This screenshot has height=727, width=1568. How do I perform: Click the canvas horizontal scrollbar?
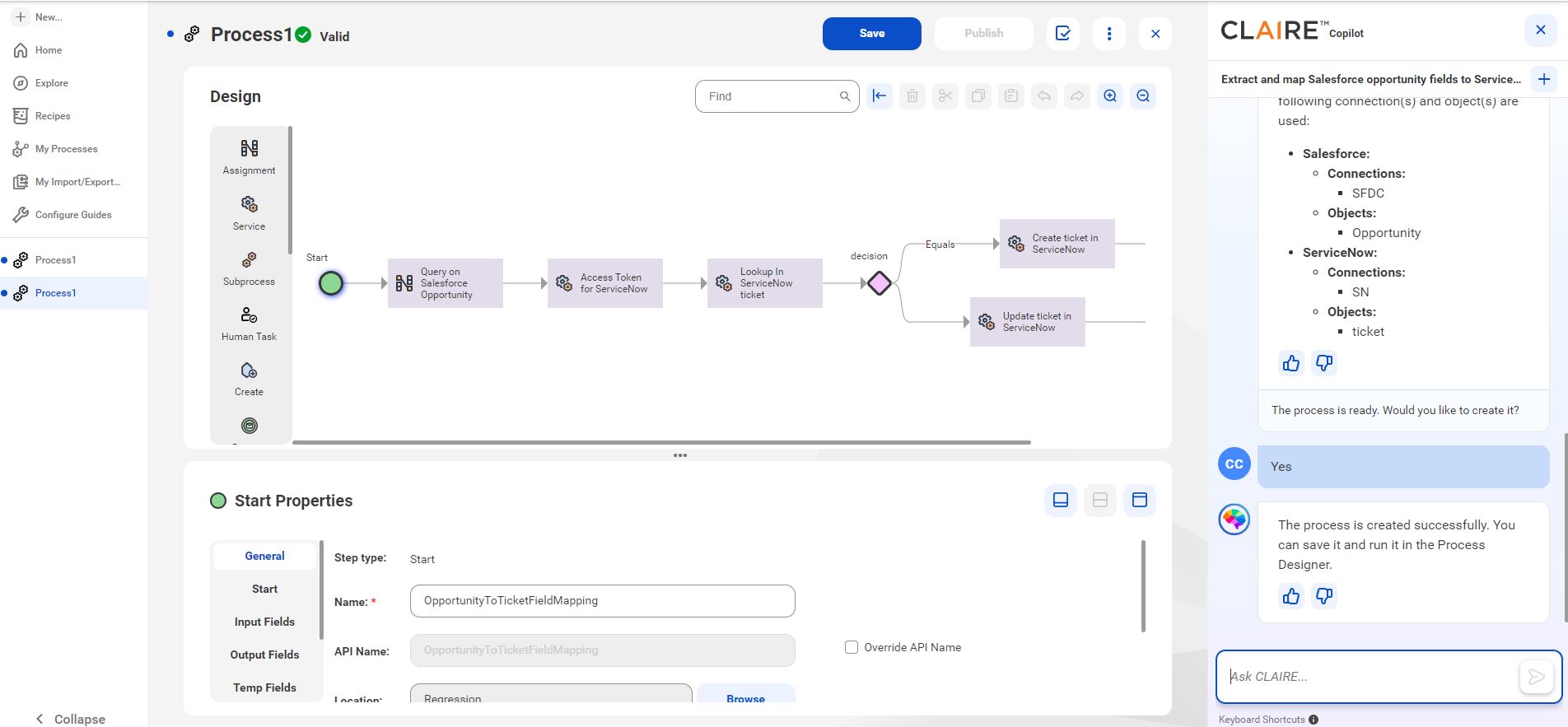(661, 442)
